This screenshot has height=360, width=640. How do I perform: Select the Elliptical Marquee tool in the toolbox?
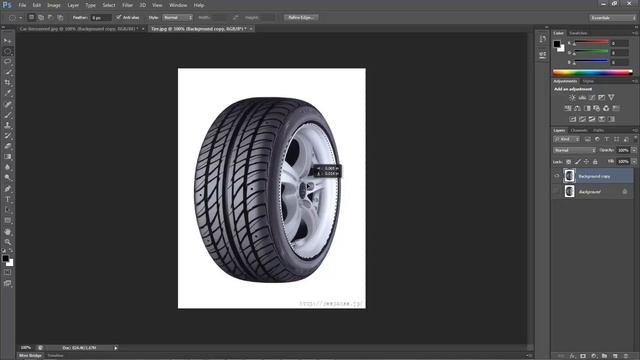click(7, 51)
